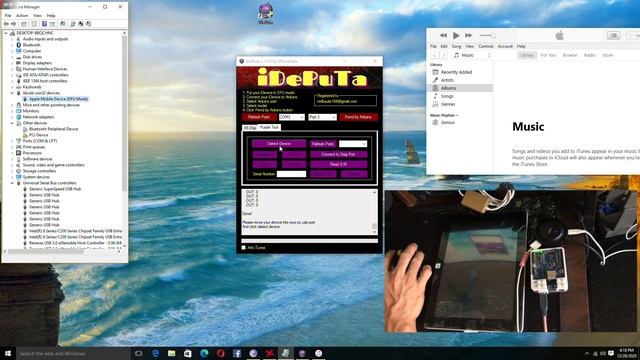640x360 pixels.
Task: Switch to the A5 Chip tab
Action: click(x=250, y=128)
